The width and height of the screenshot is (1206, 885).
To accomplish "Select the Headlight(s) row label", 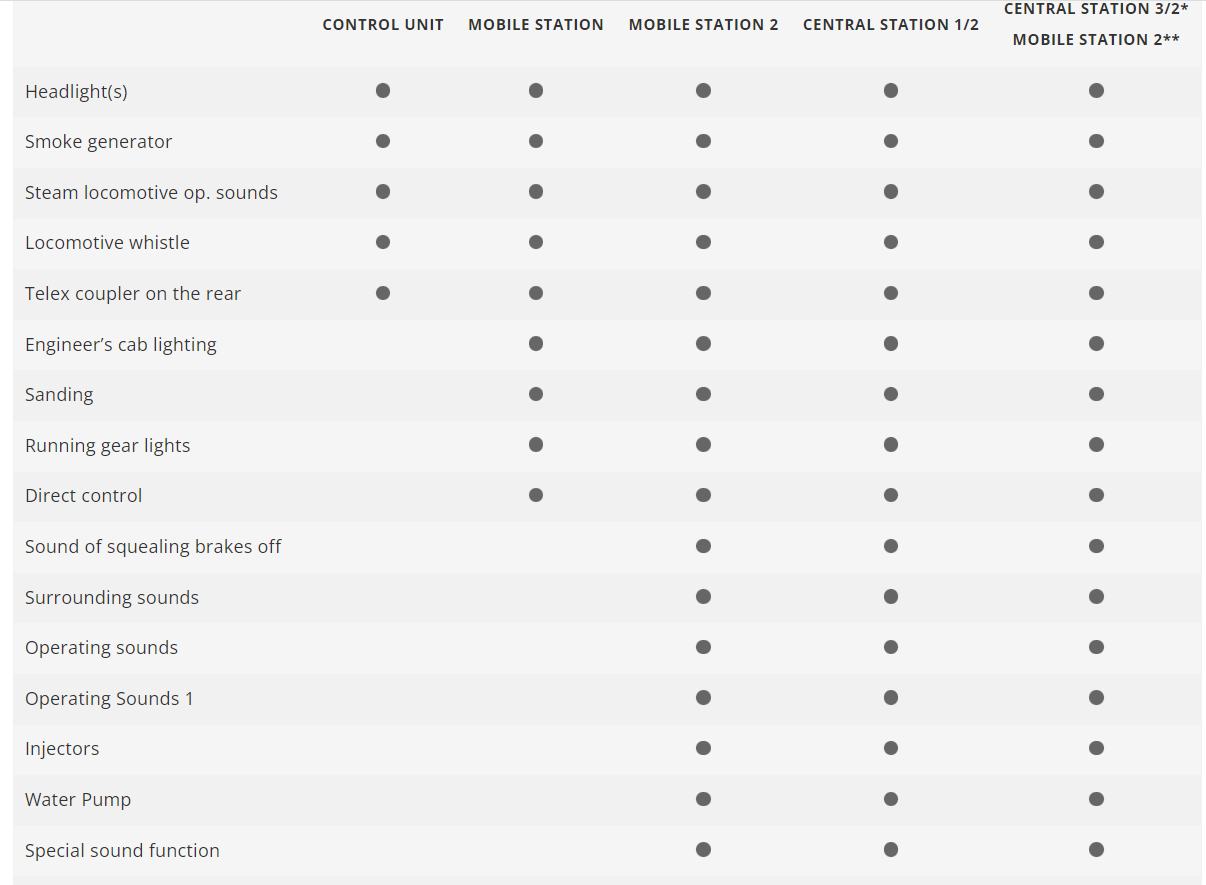I will [76, 92].
